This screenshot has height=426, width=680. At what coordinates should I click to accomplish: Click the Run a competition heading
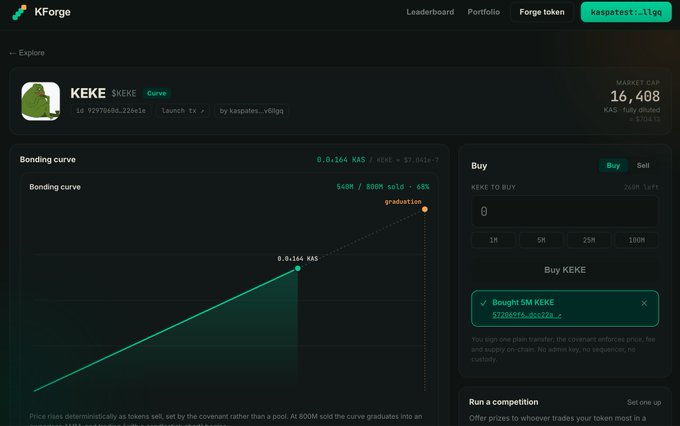coord(503,402)
